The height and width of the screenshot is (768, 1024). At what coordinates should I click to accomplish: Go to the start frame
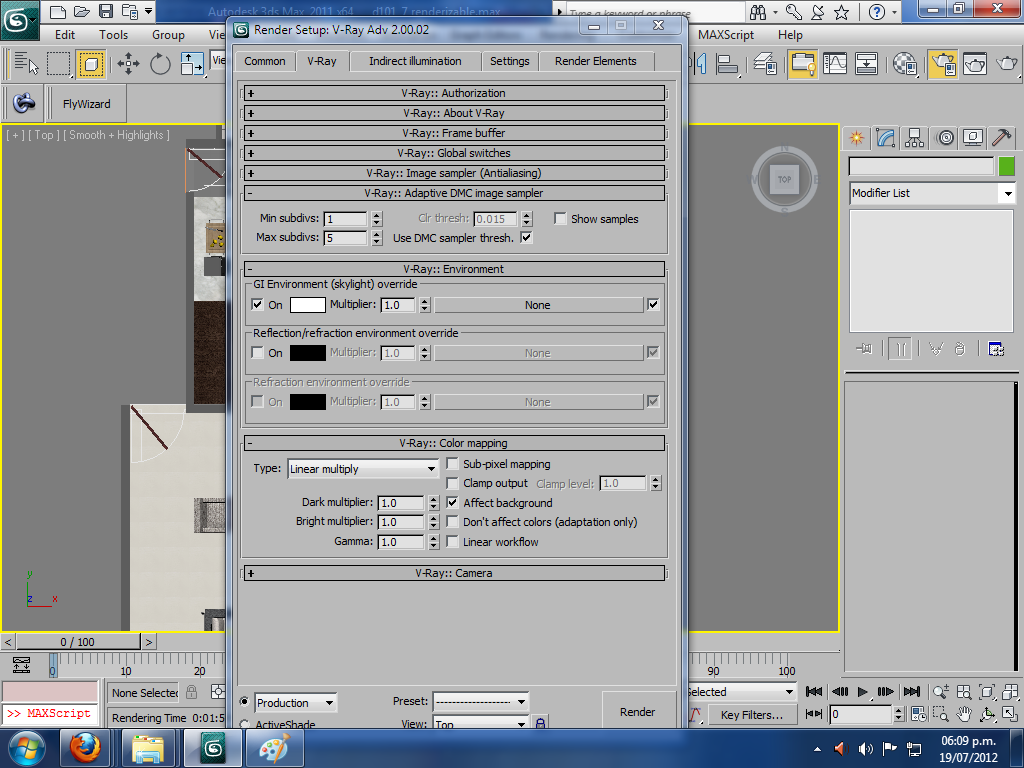coord(814,692)
